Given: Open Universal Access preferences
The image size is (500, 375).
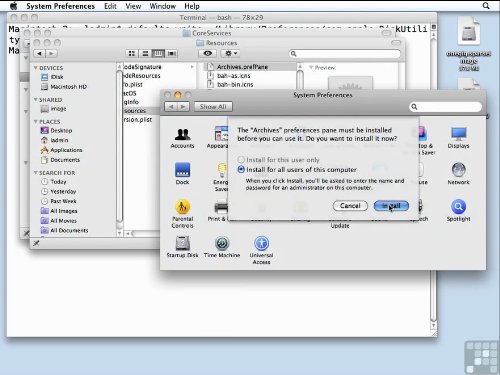Looking at the screenshot, I should point(261,250).
